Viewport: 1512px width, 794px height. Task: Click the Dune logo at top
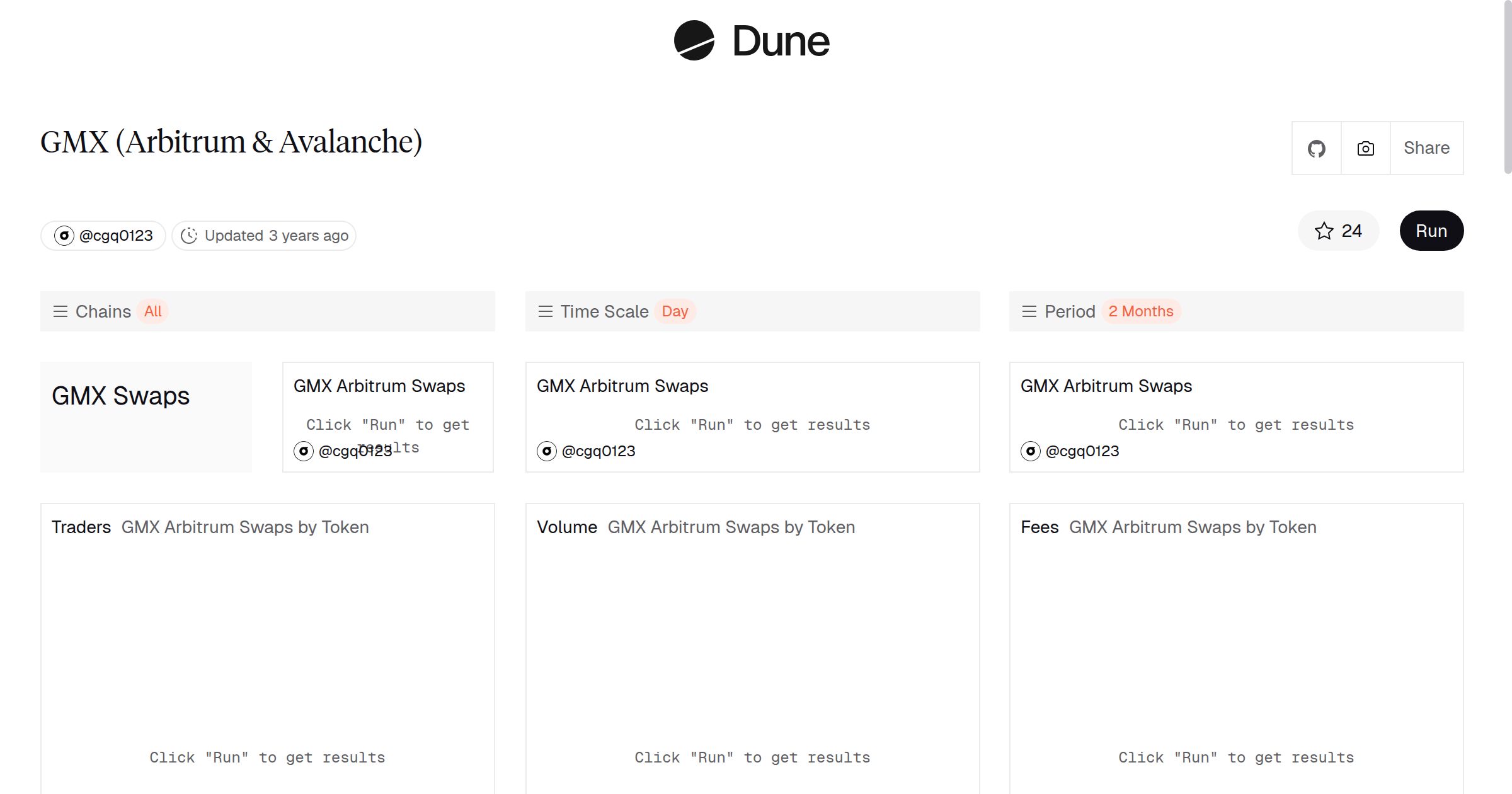752,41
